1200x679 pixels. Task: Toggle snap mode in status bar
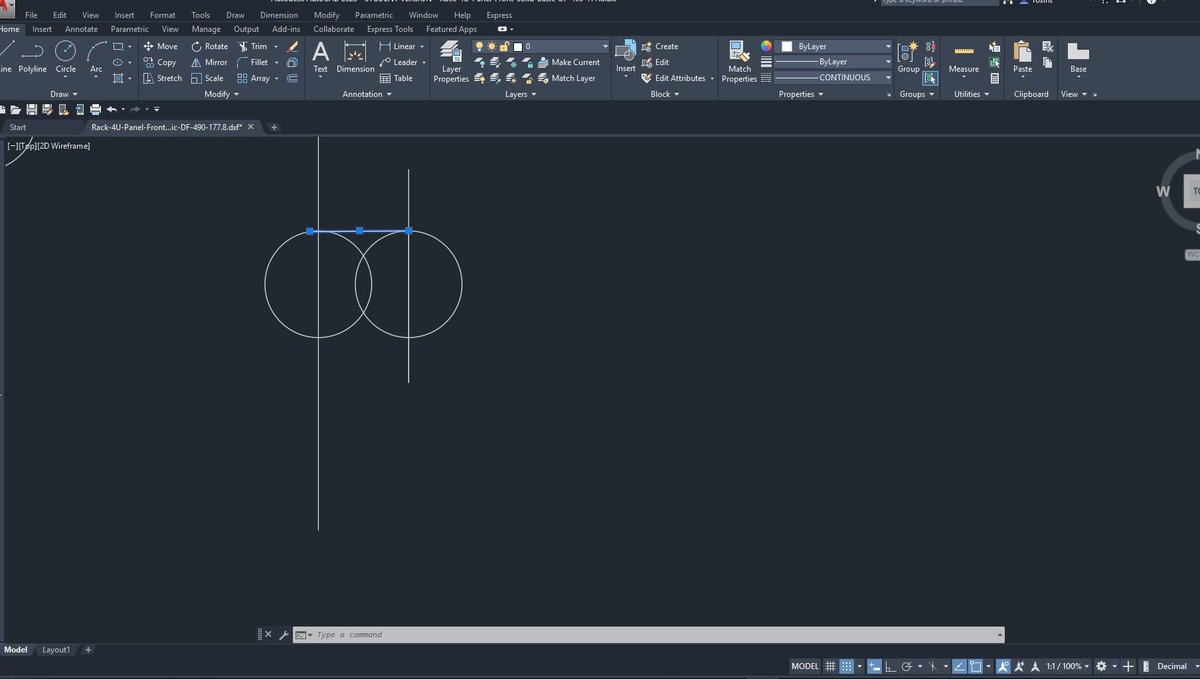(846, 666)
